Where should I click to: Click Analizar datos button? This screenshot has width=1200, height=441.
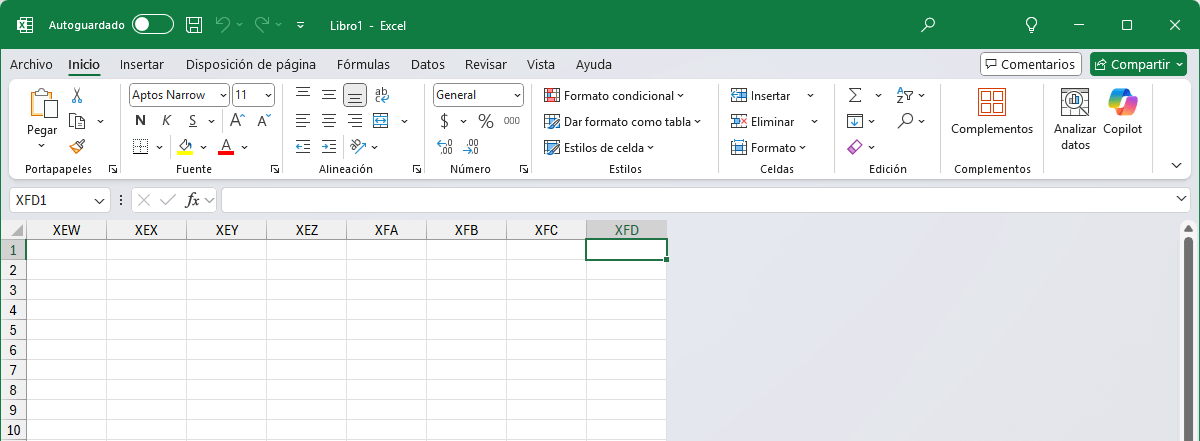(x=1075, y=119)
